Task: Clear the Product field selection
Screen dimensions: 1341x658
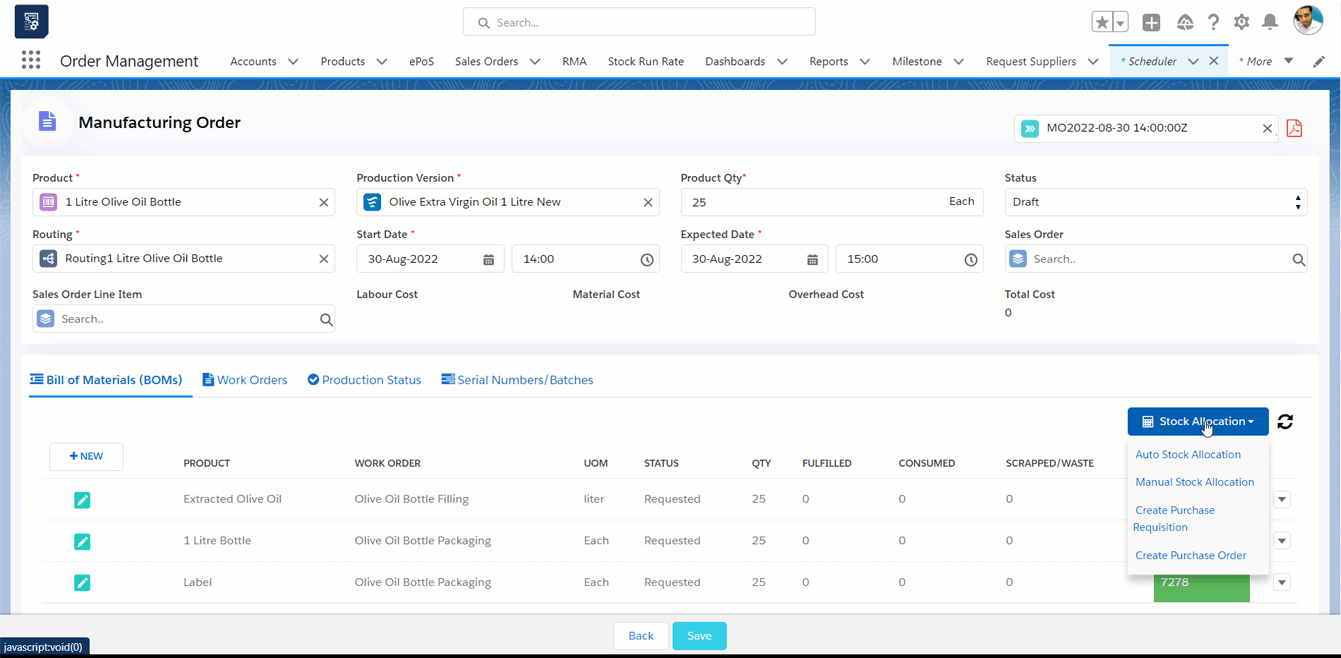Action: [324, 202]
